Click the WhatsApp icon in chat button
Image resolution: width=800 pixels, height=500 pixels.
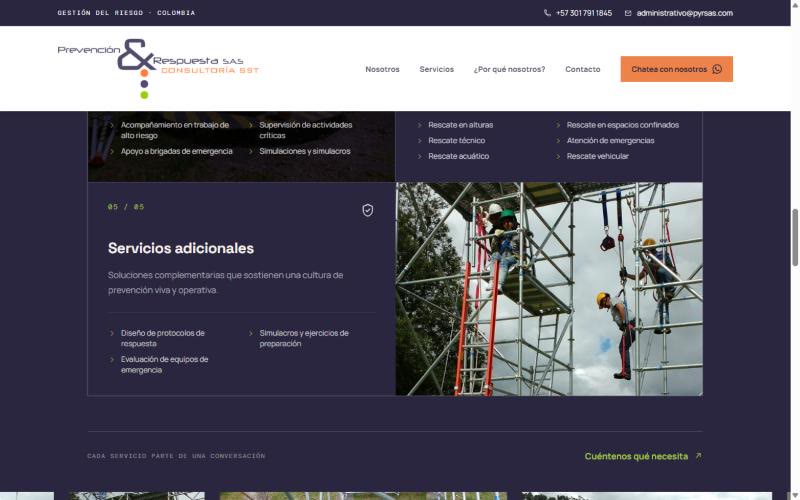717,69
